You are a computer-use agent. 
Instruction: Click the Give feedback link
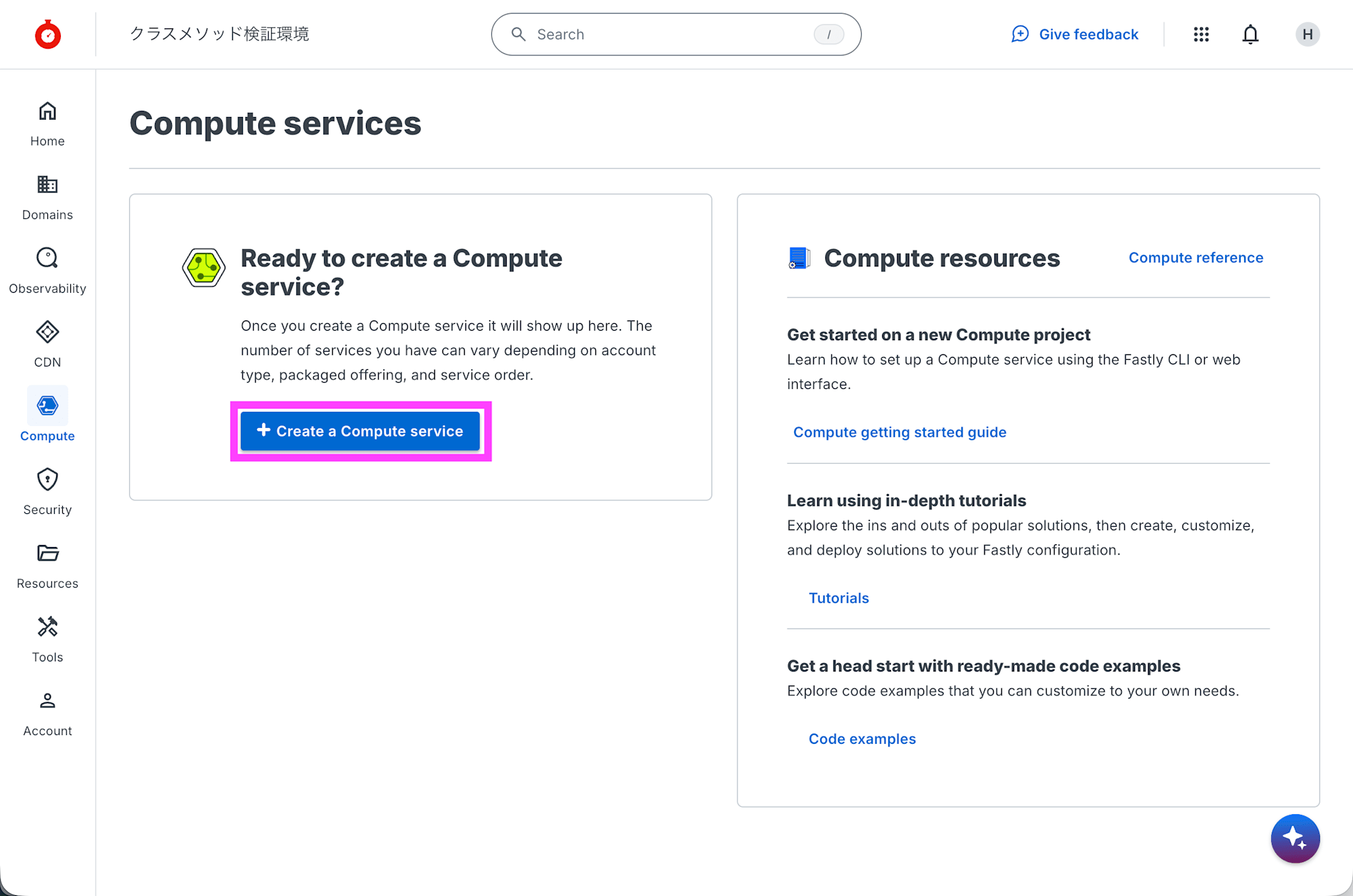point(1076,34)
